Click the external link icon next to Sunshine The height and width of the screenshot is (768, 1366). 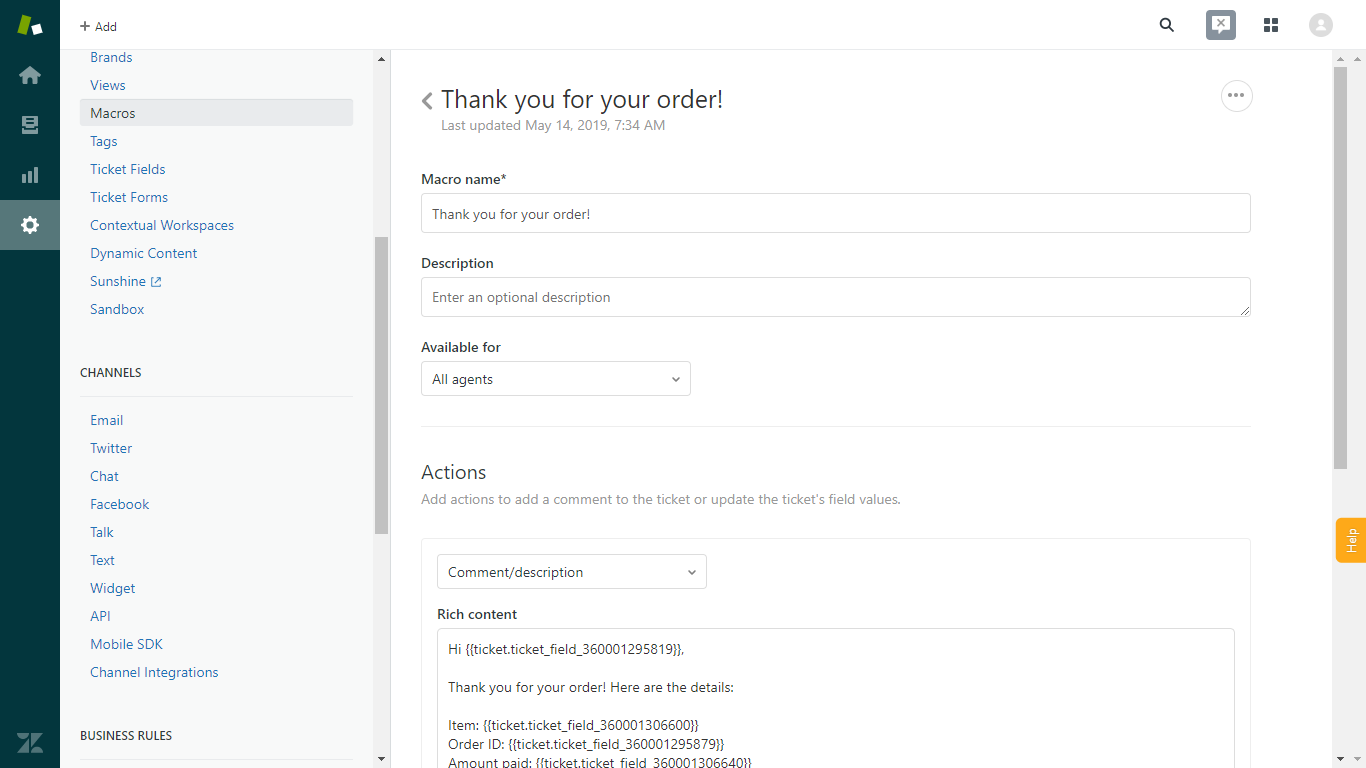tap(156, 282)
